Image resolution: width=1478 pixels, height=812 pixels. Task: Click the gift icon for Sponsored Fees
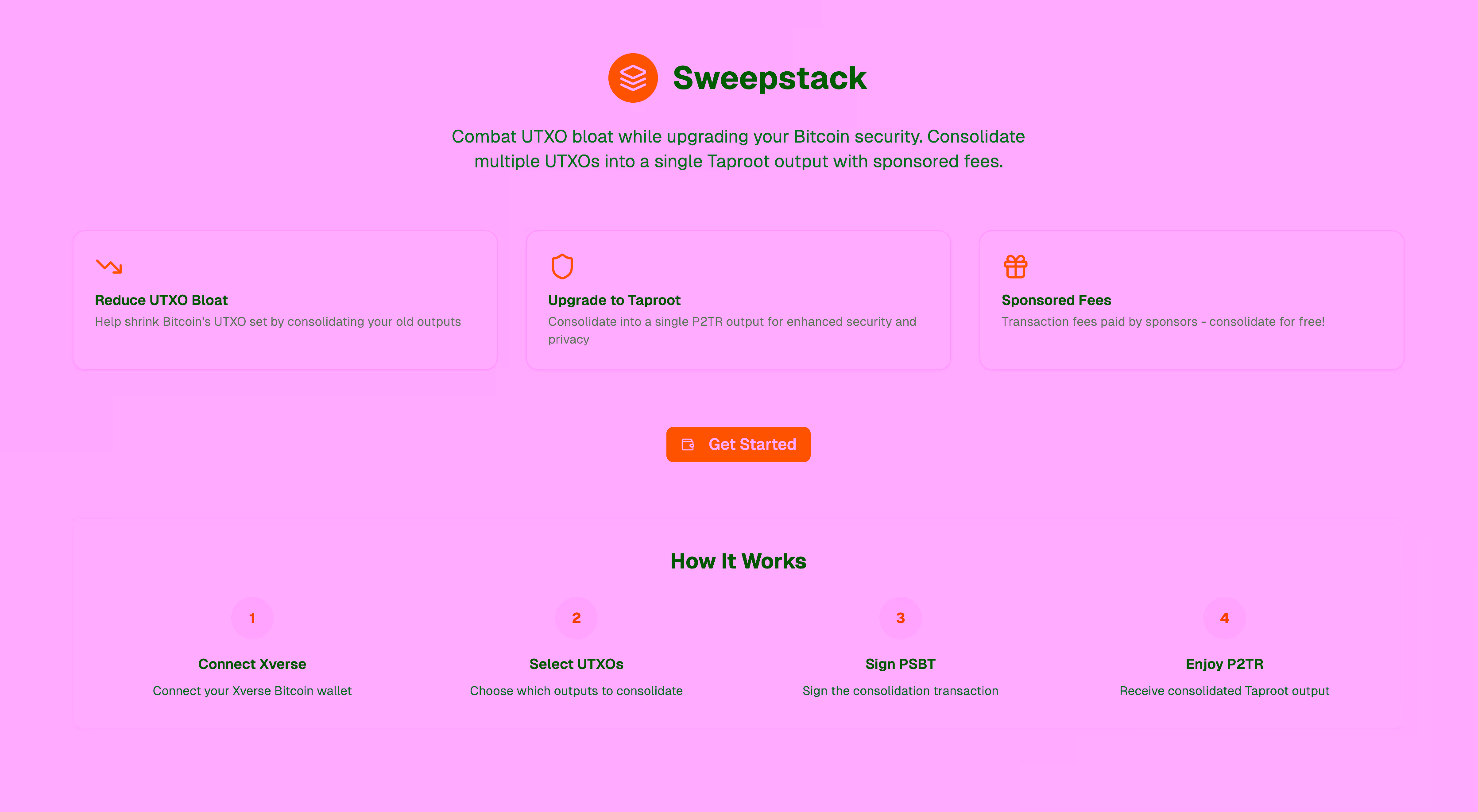(x=1015, y=266)
